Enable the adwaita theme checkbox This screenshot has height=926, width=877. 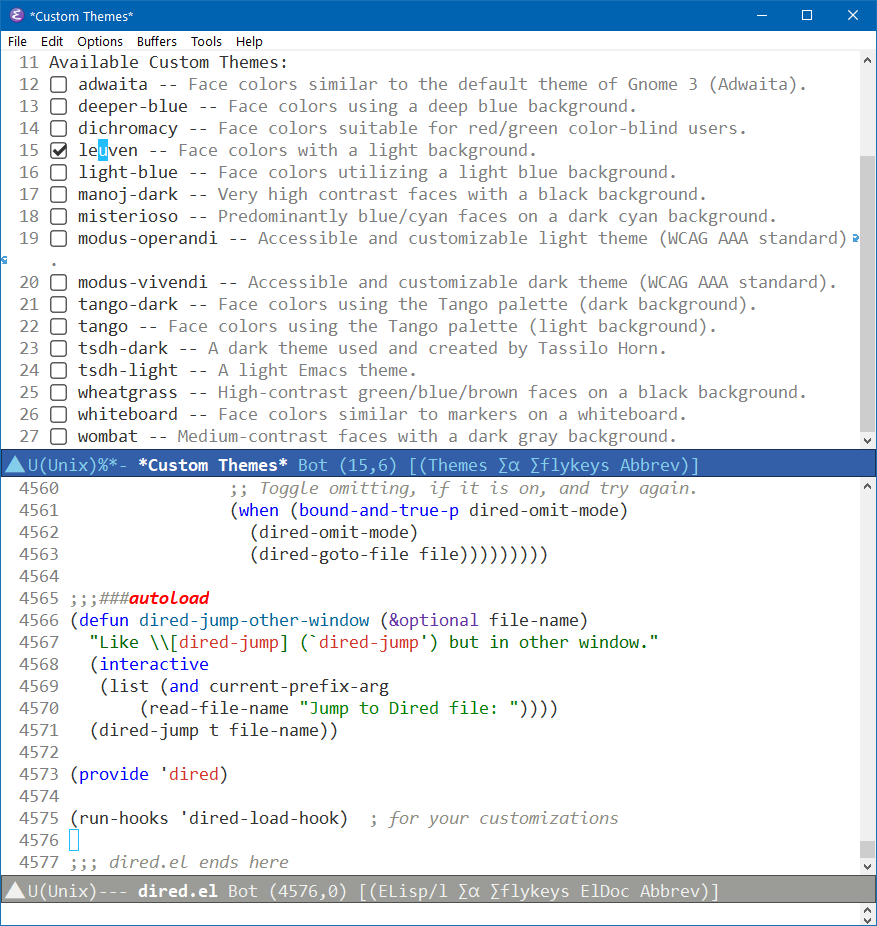coord(58,84)
